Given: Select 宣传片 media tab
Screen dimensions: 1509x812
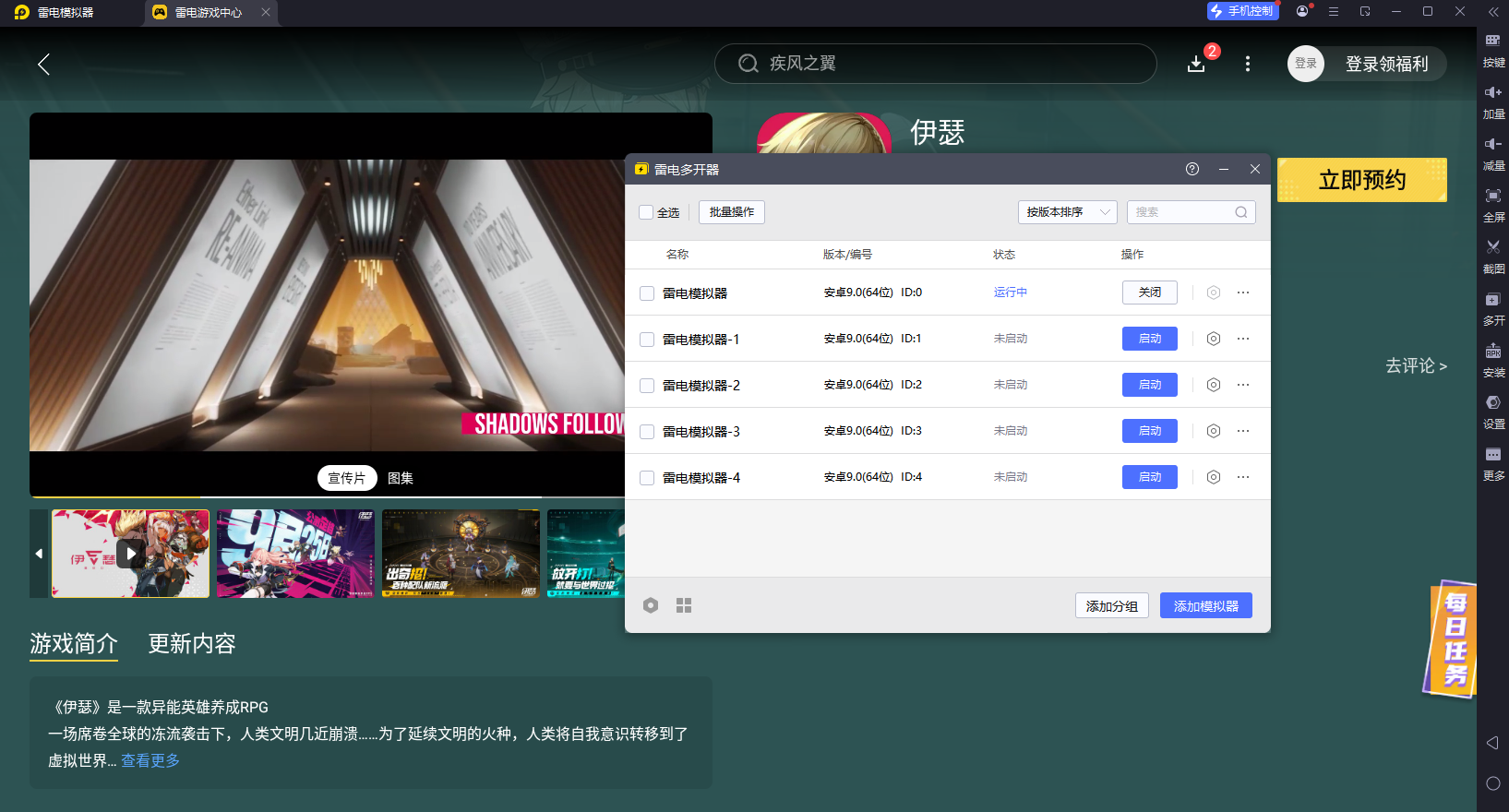Looking at the screenshot, I should pyautogui.click(x=347, y=478).
